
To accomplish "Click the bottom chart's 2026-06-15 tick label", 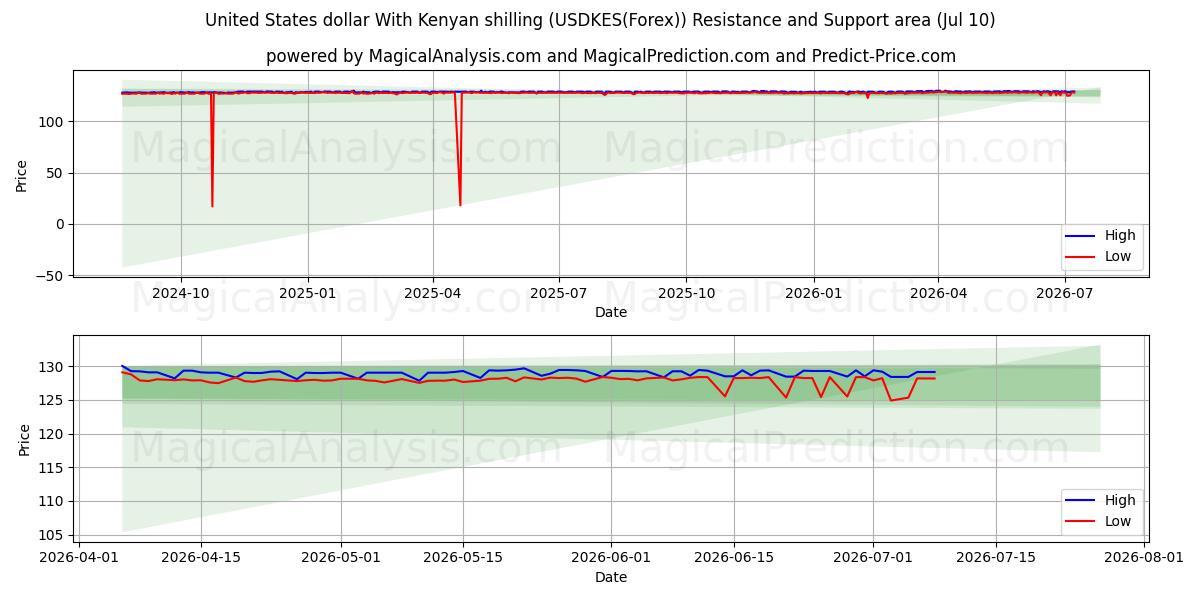I will click(x=734, y=558).
